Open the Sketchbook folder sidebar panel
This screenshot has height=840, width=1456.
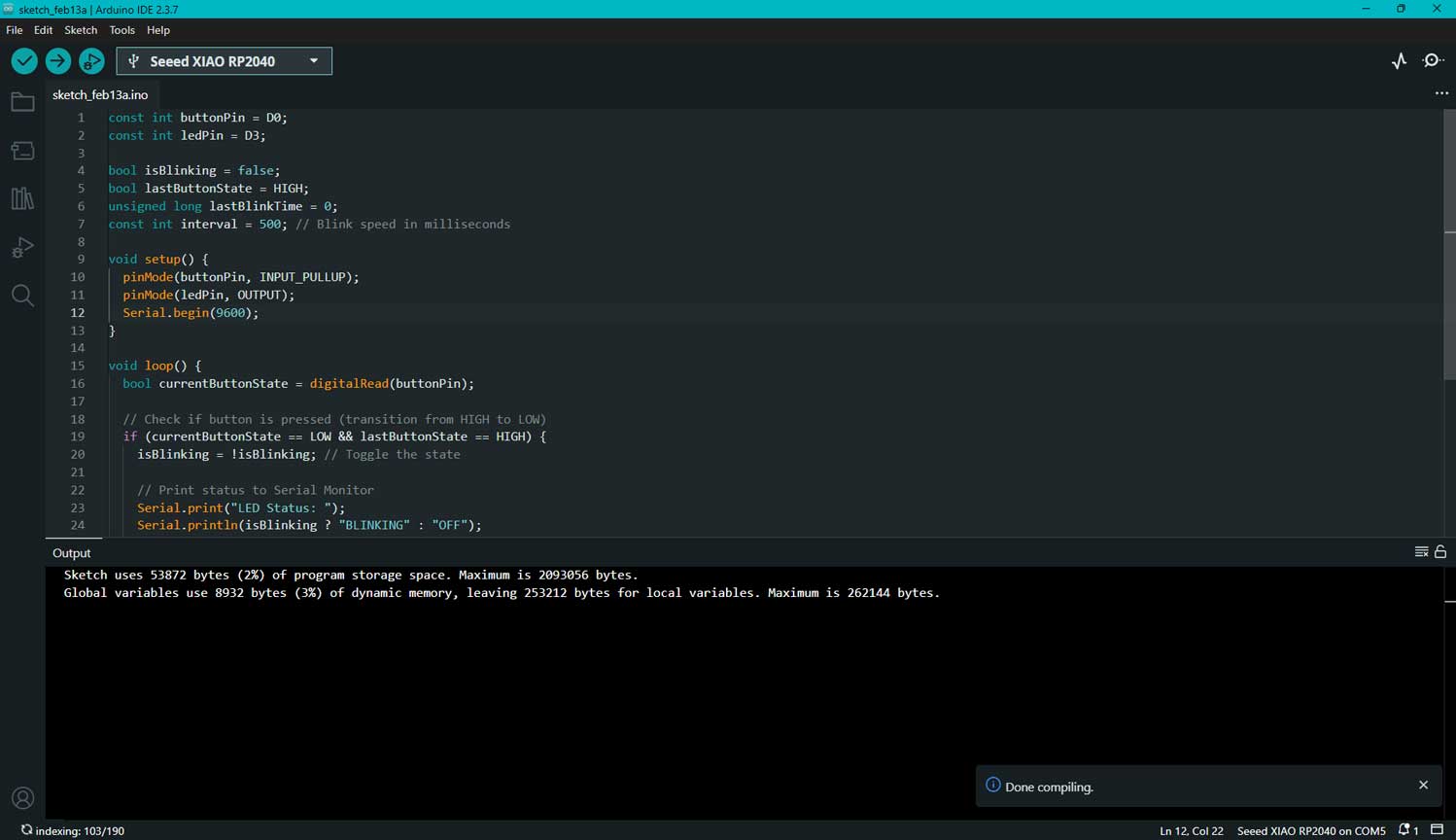click(x=22, y=102)
